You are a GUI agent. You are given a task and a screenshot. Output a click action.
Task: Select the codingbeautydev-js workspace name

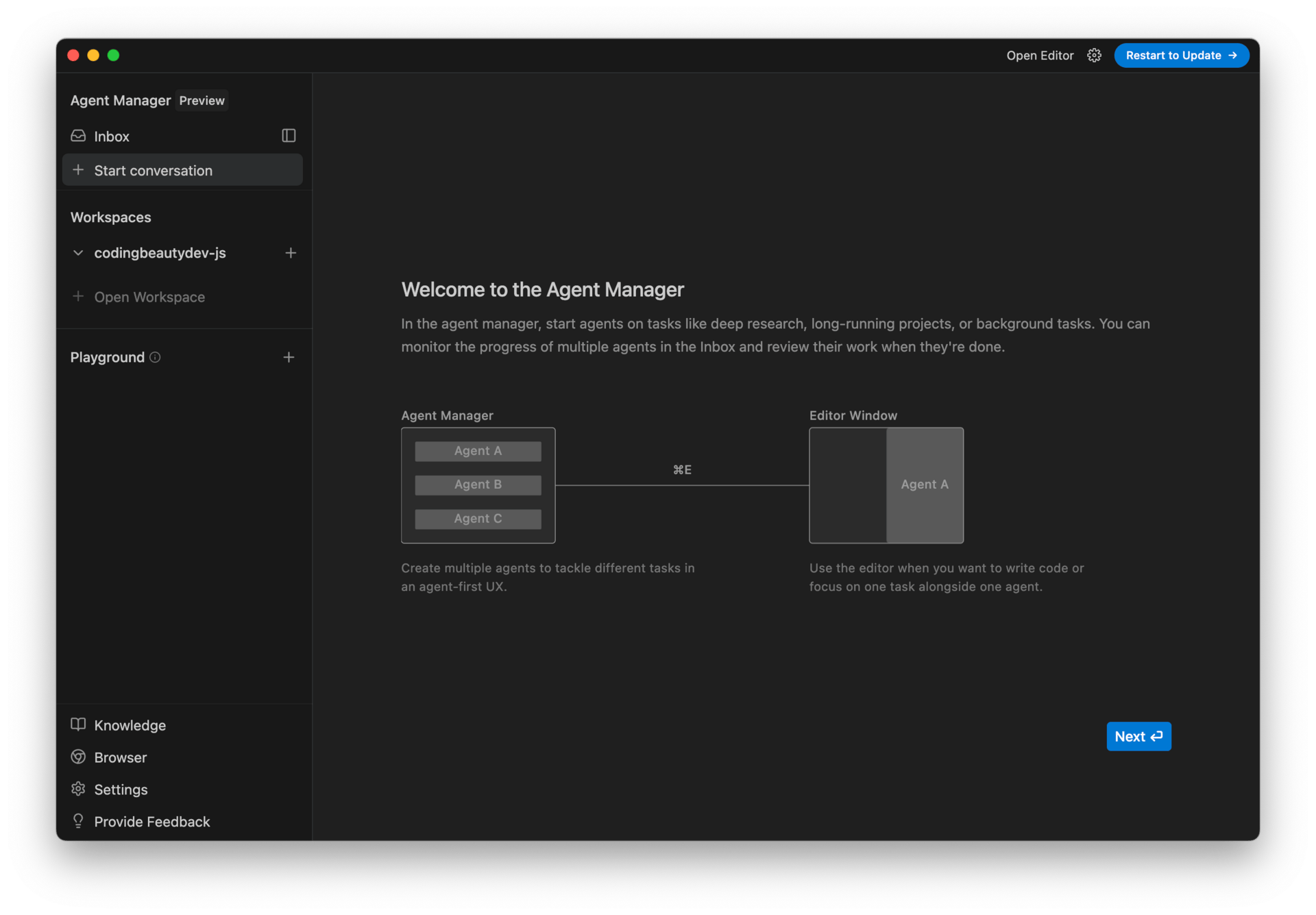160,253
